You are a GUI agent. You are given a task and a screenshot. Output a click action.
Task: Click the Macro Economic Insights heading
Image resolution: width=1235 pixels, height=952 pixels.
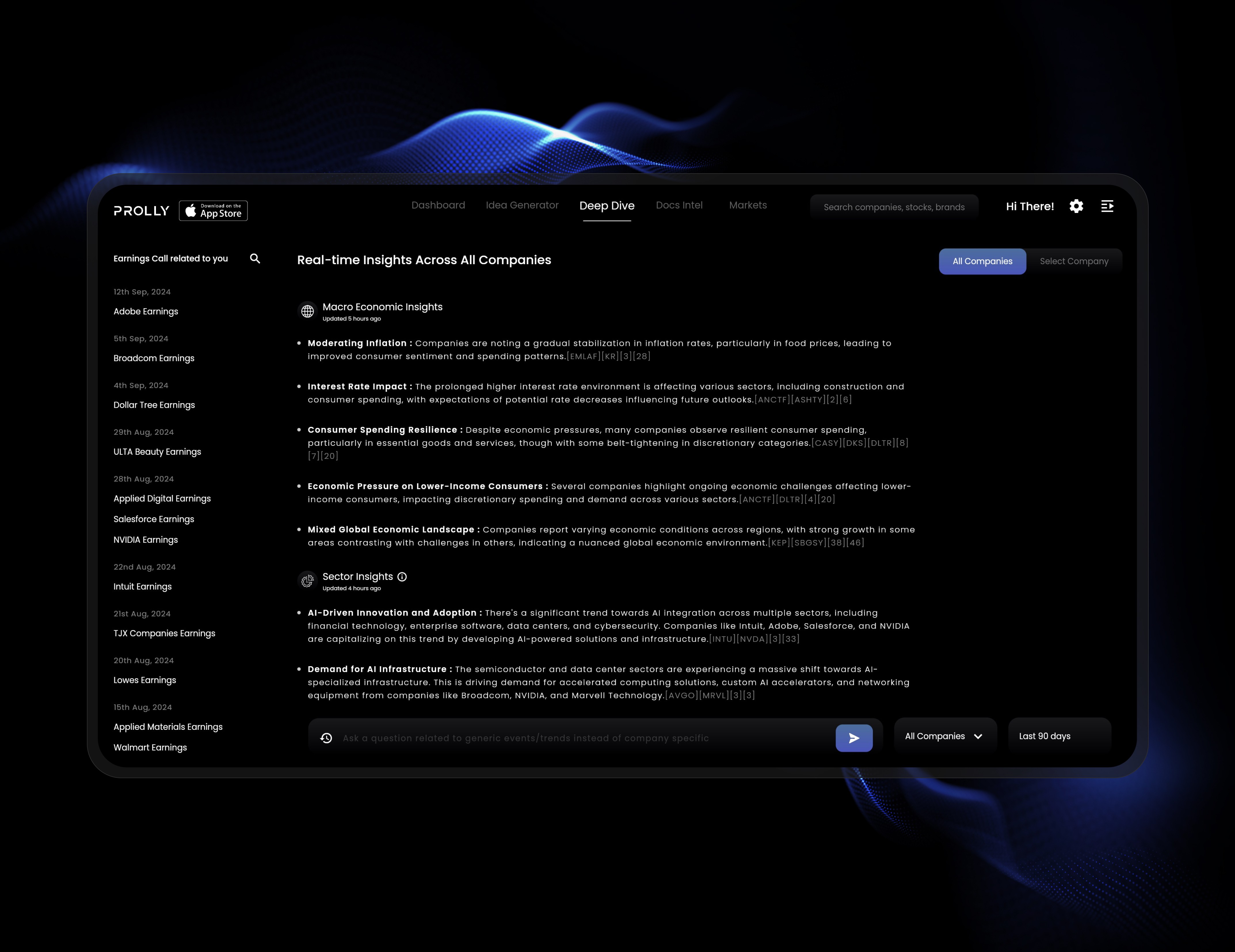point(382,307)
